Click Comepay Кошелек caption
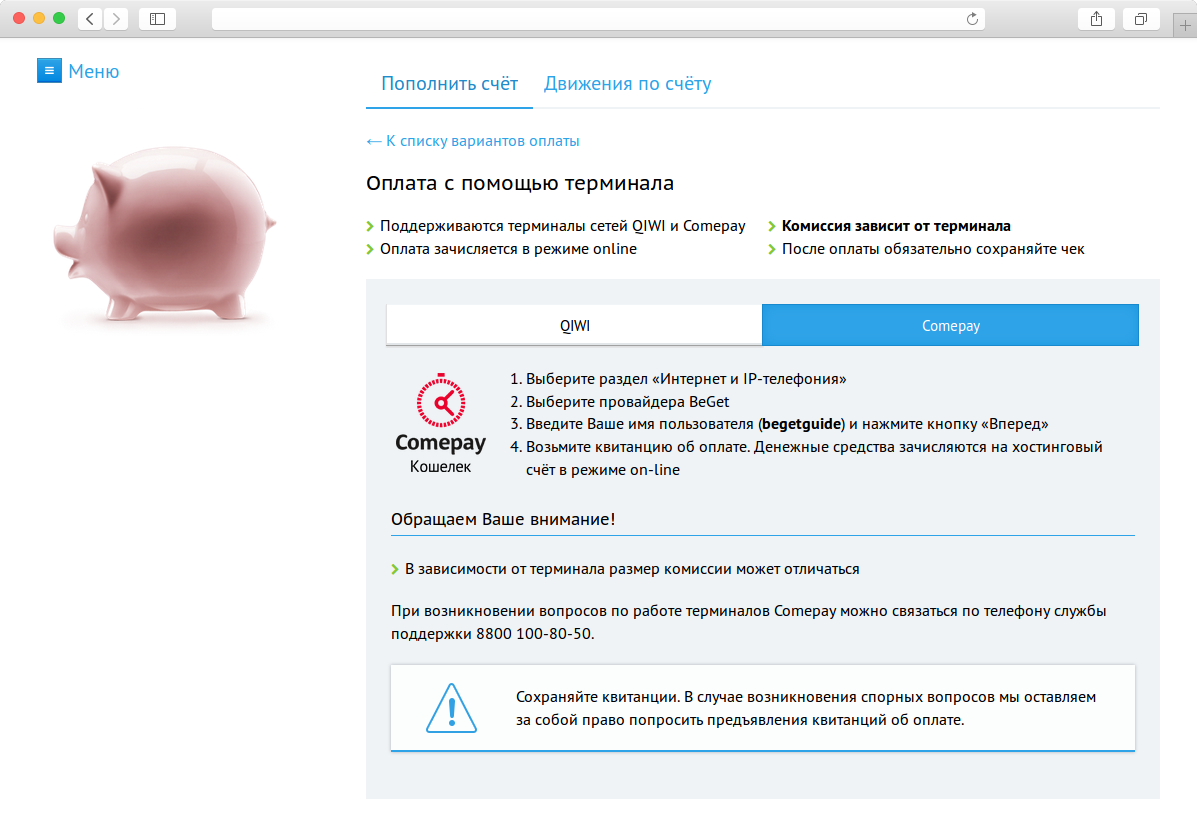The image size is (1197, 819). (x=440, y=453)
